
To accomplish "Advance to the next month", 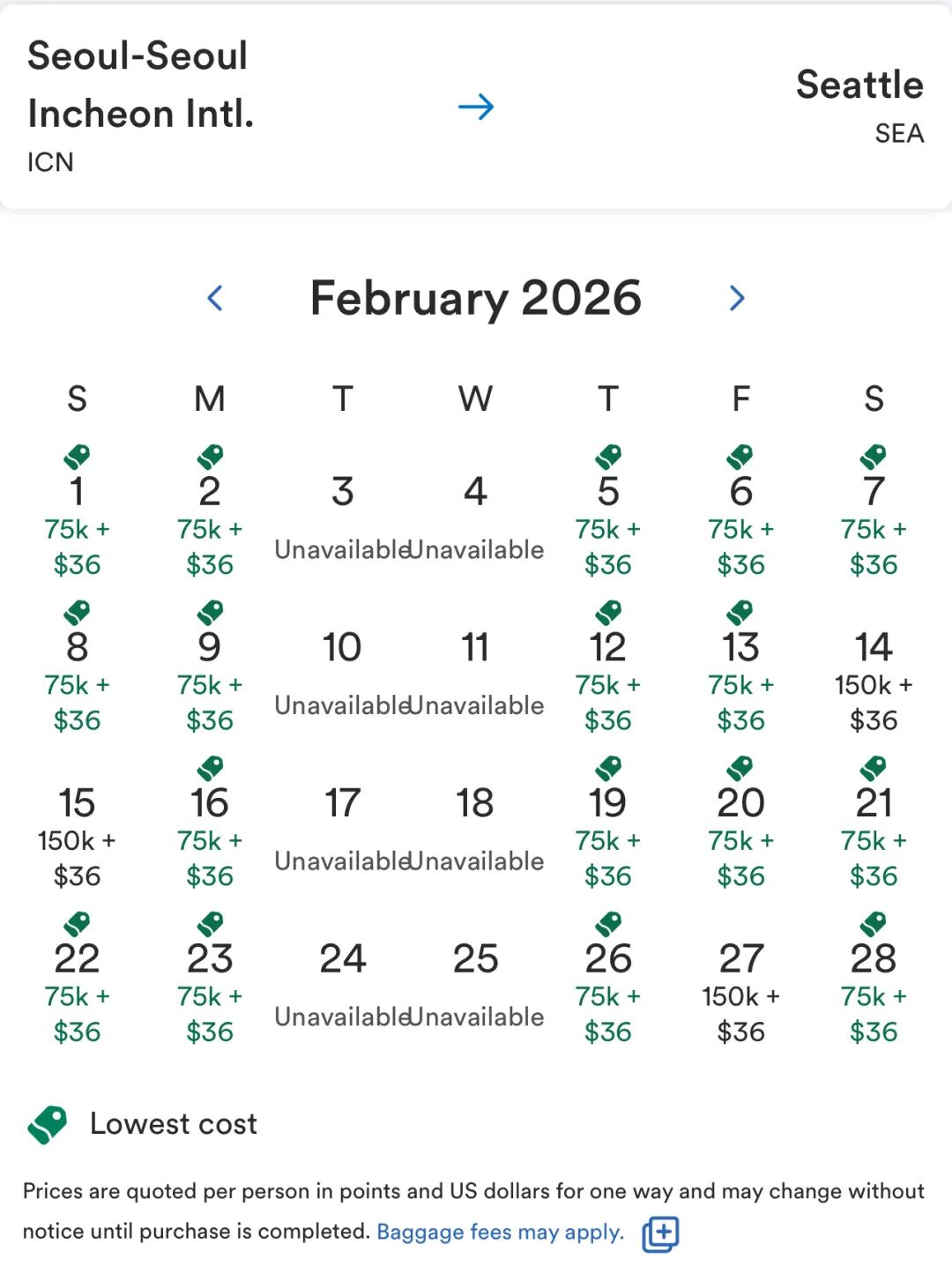I will (x=737, y=298).
